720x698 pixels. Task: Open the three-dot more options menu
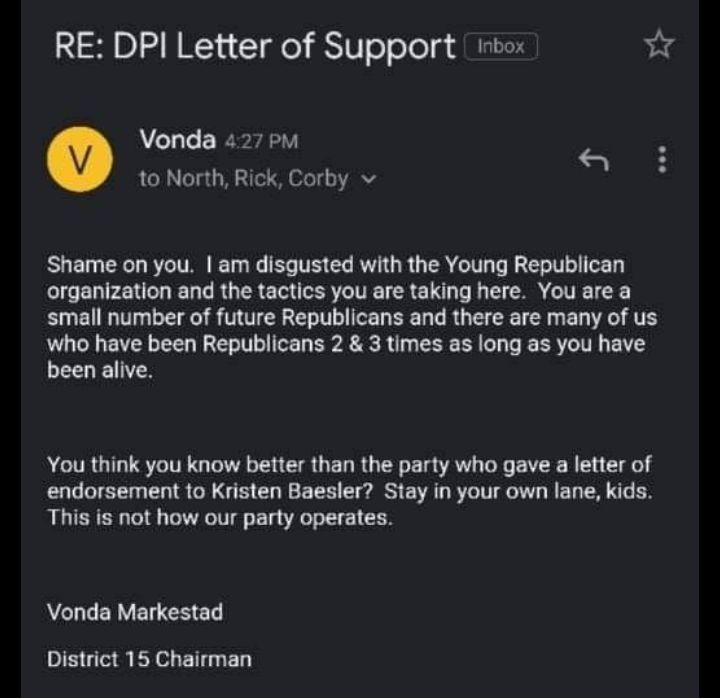[662, 159]
